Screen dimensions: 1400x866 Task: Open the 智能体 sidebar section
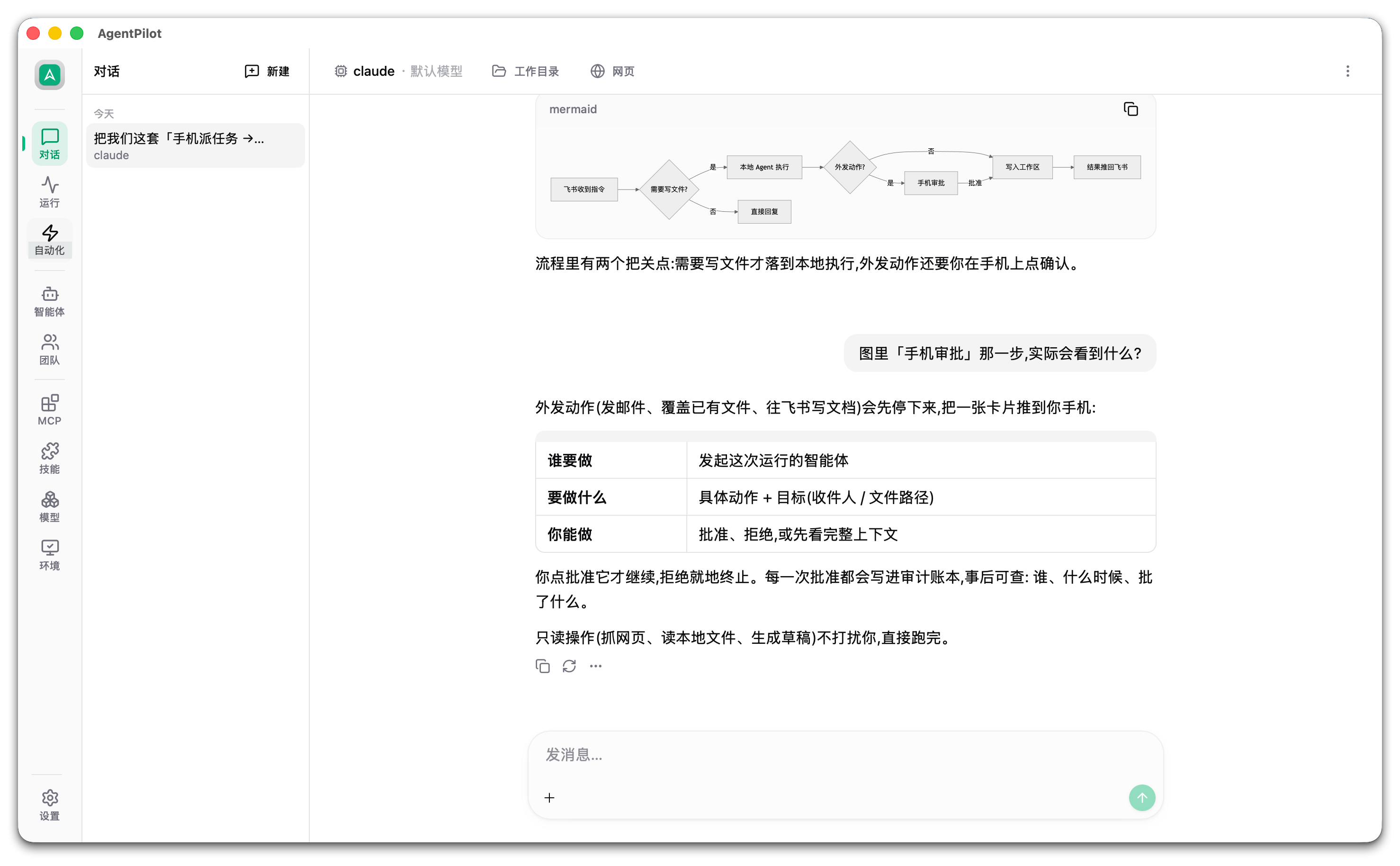(49, 301)
